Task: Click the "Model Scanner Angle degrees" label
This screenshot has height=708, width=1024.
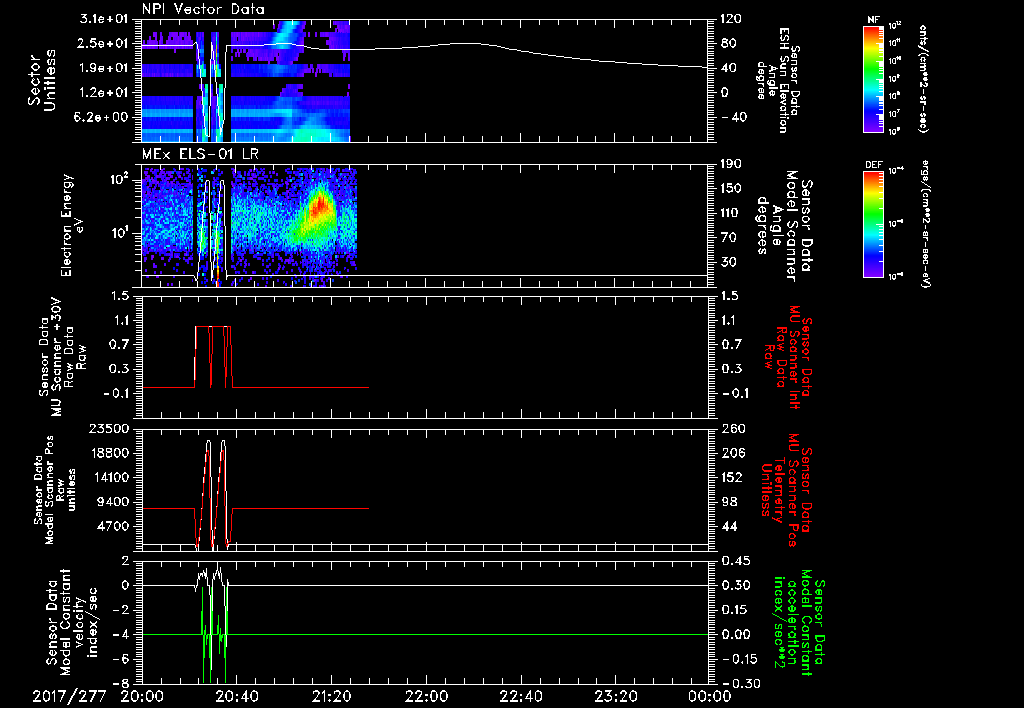Action: pyautogui.click(x=783, y=226)
